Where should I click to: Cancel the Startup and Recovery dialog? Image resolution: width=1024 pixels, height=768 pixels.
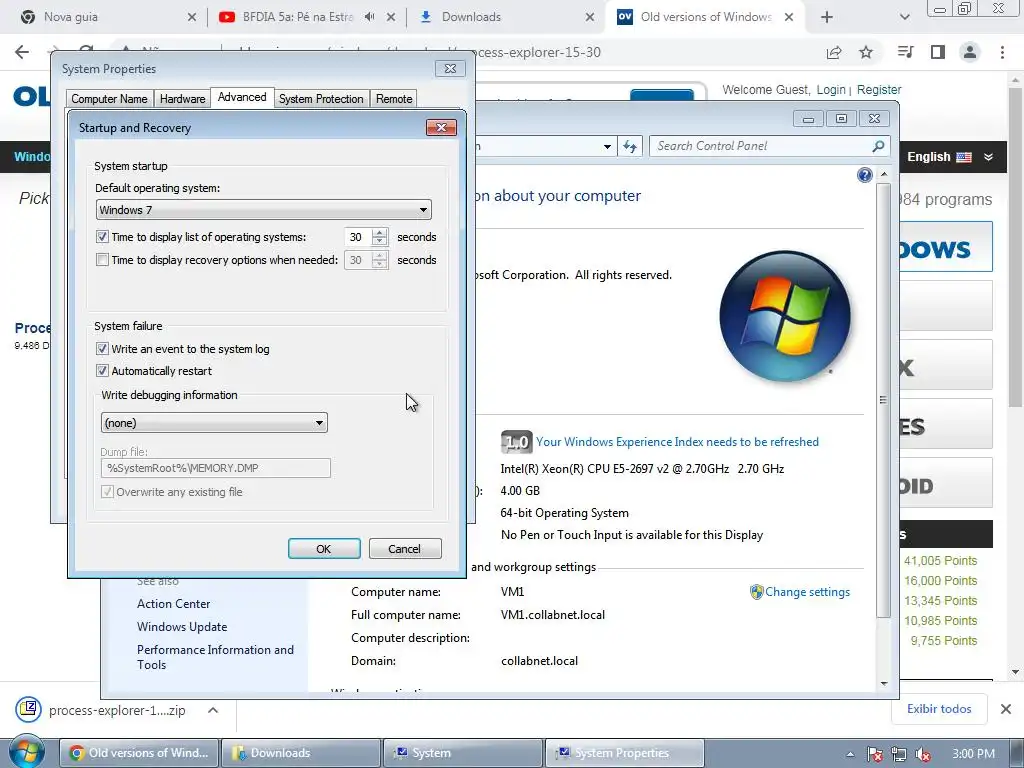(x=405, y=549)
